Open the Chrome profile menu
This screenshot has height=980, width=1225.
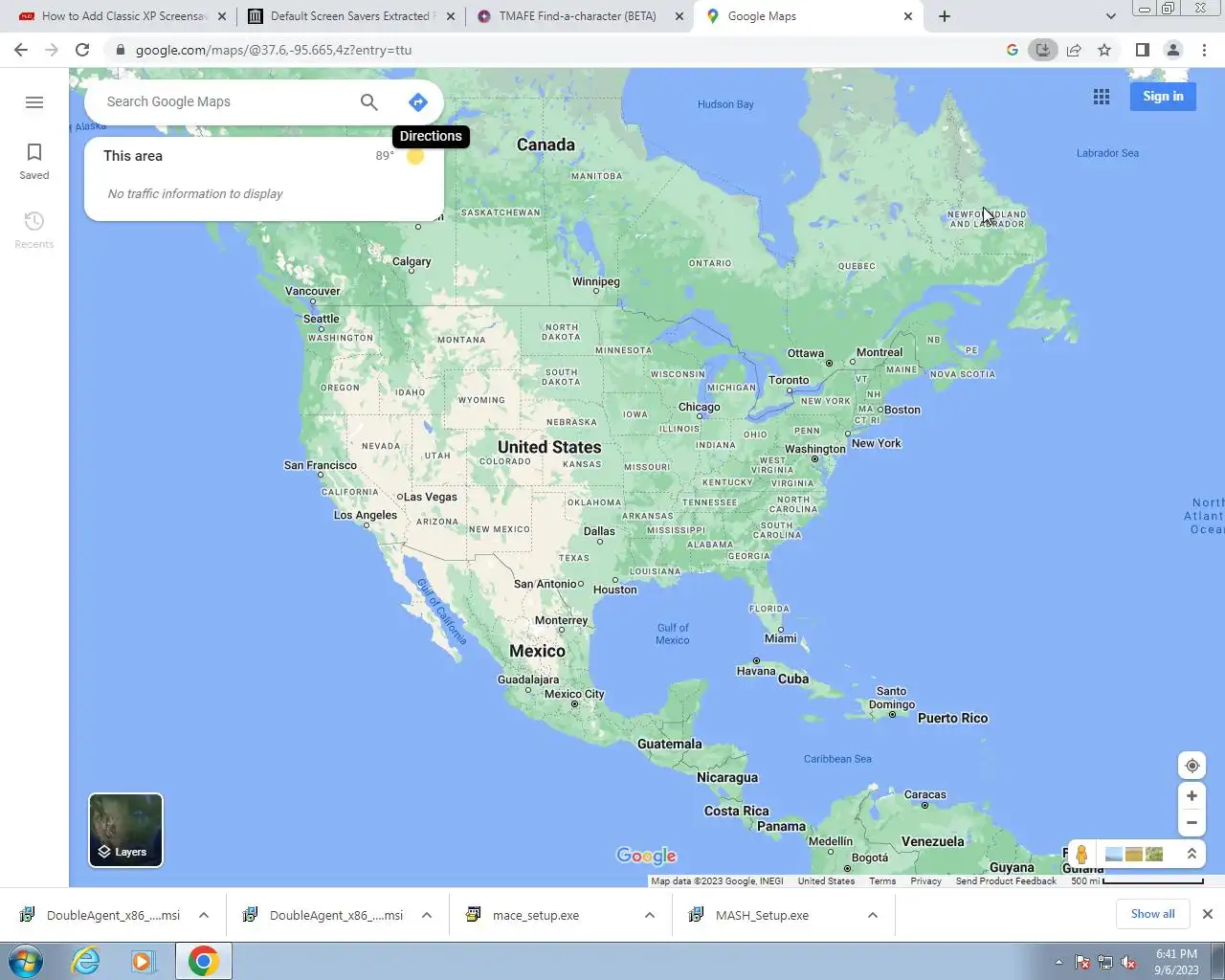coord(1173,50)
